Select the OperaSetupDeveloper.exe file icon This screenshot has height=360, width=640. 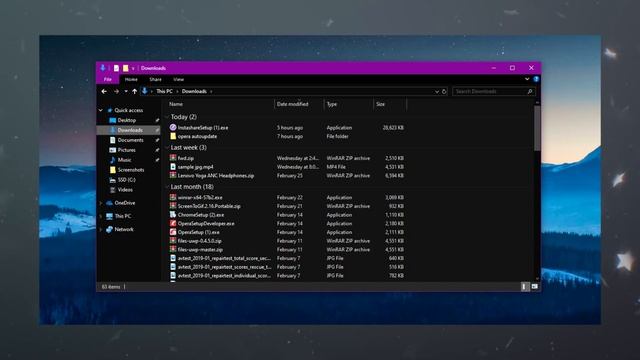point(173,223)
